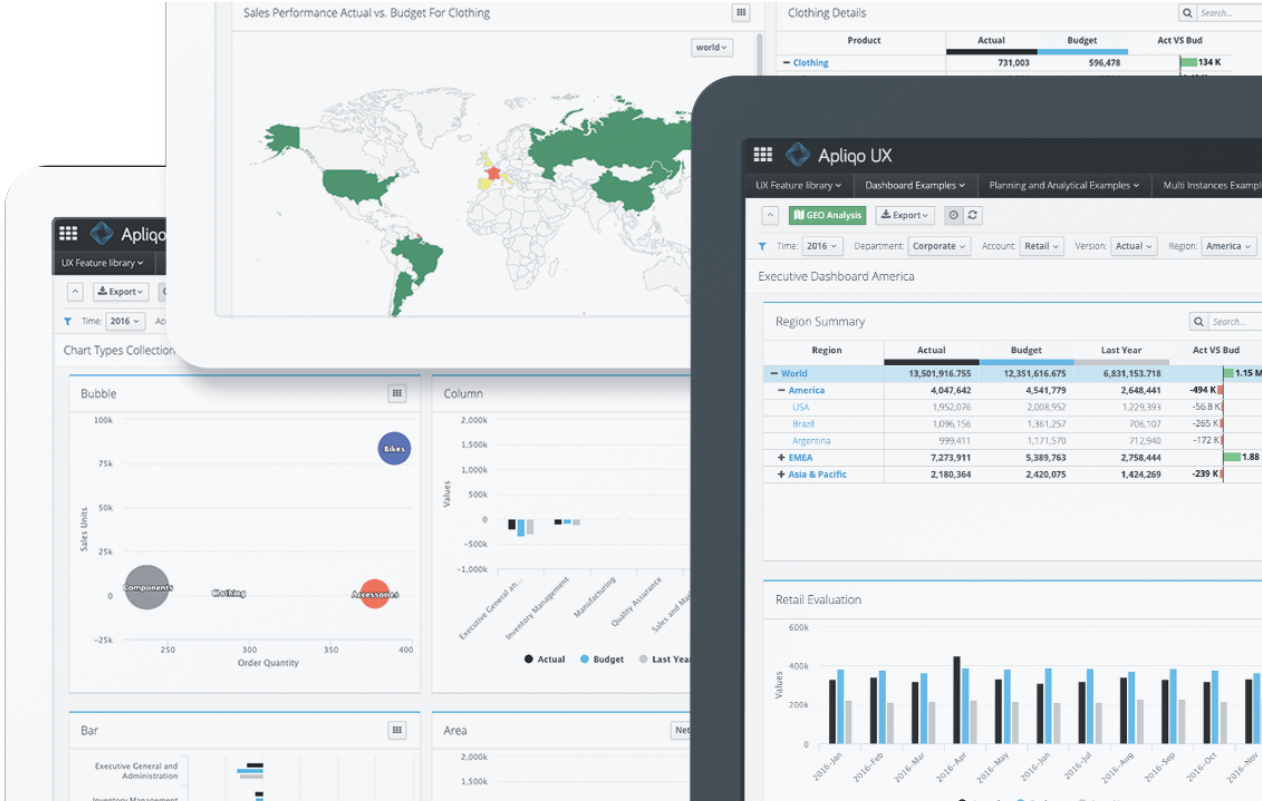Image resolution: width=1262 pixels, height=801 pixels.
Task: Expand the EMEA row in Region Summary
Action: point(782,457)
